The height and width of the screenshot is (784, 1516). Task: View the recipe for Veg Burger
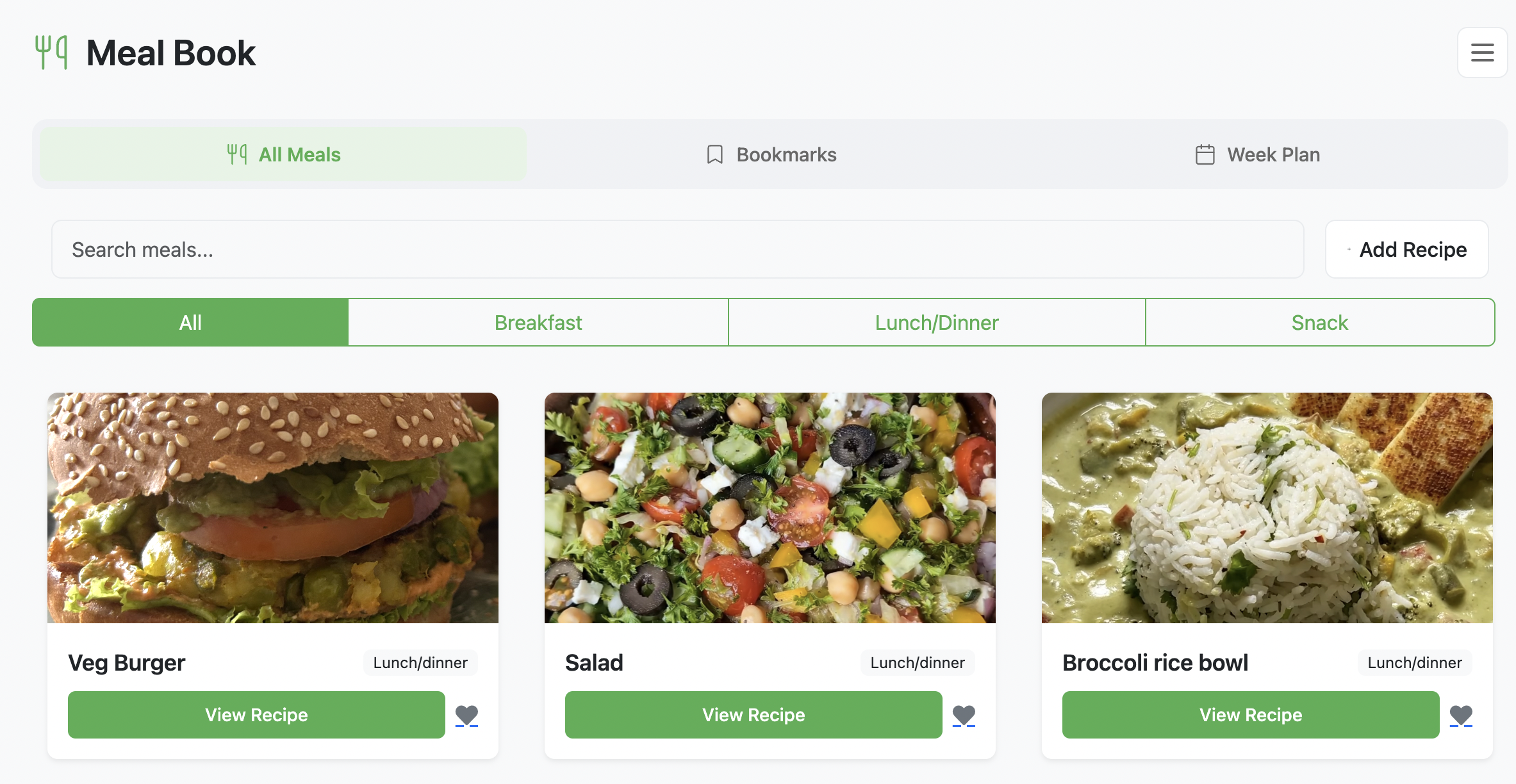tap(256, 714)
